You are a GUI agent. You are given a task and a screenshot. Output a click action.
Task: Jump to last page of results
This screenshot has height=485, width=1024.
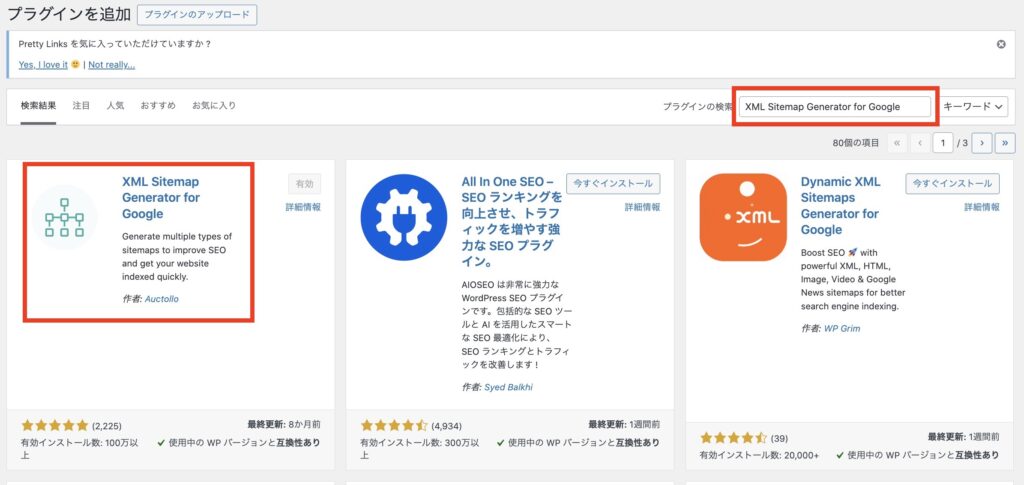coord(1005,143)
